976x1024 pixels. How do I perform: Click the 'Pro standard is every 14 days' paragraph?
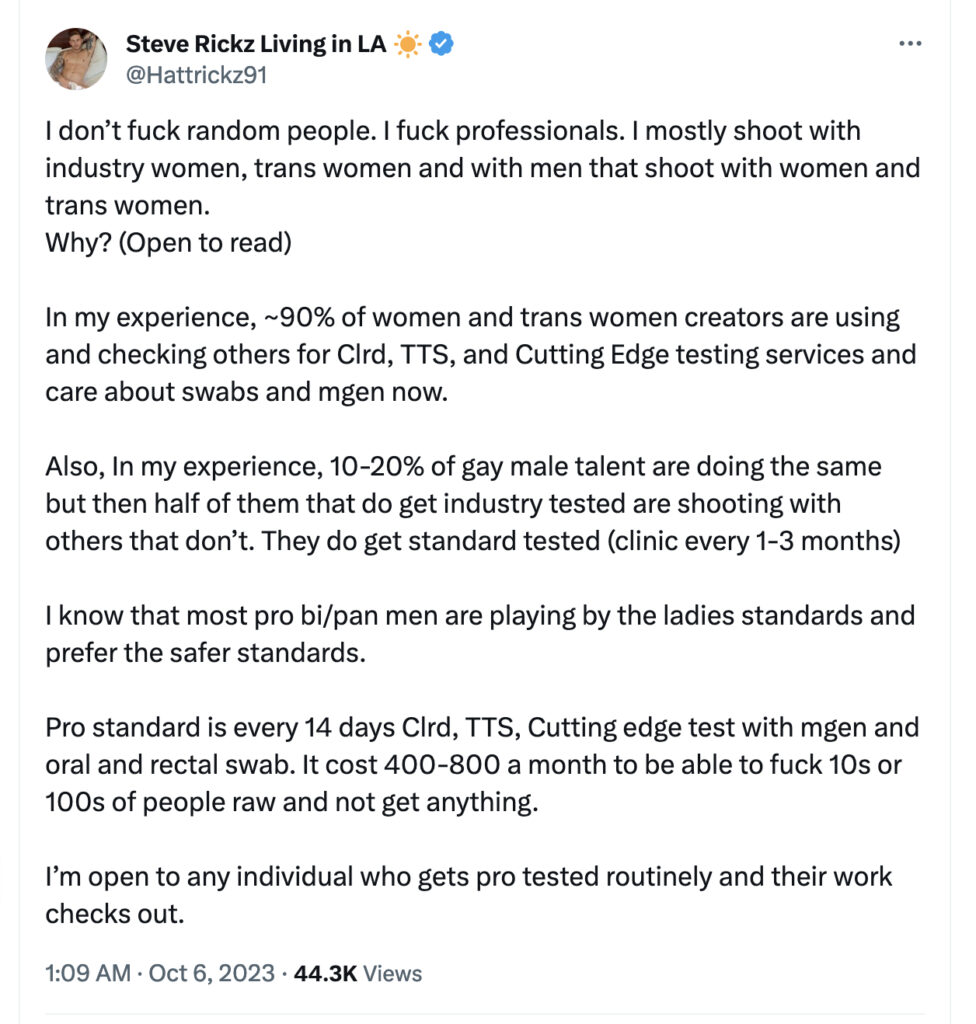[482, 764]
